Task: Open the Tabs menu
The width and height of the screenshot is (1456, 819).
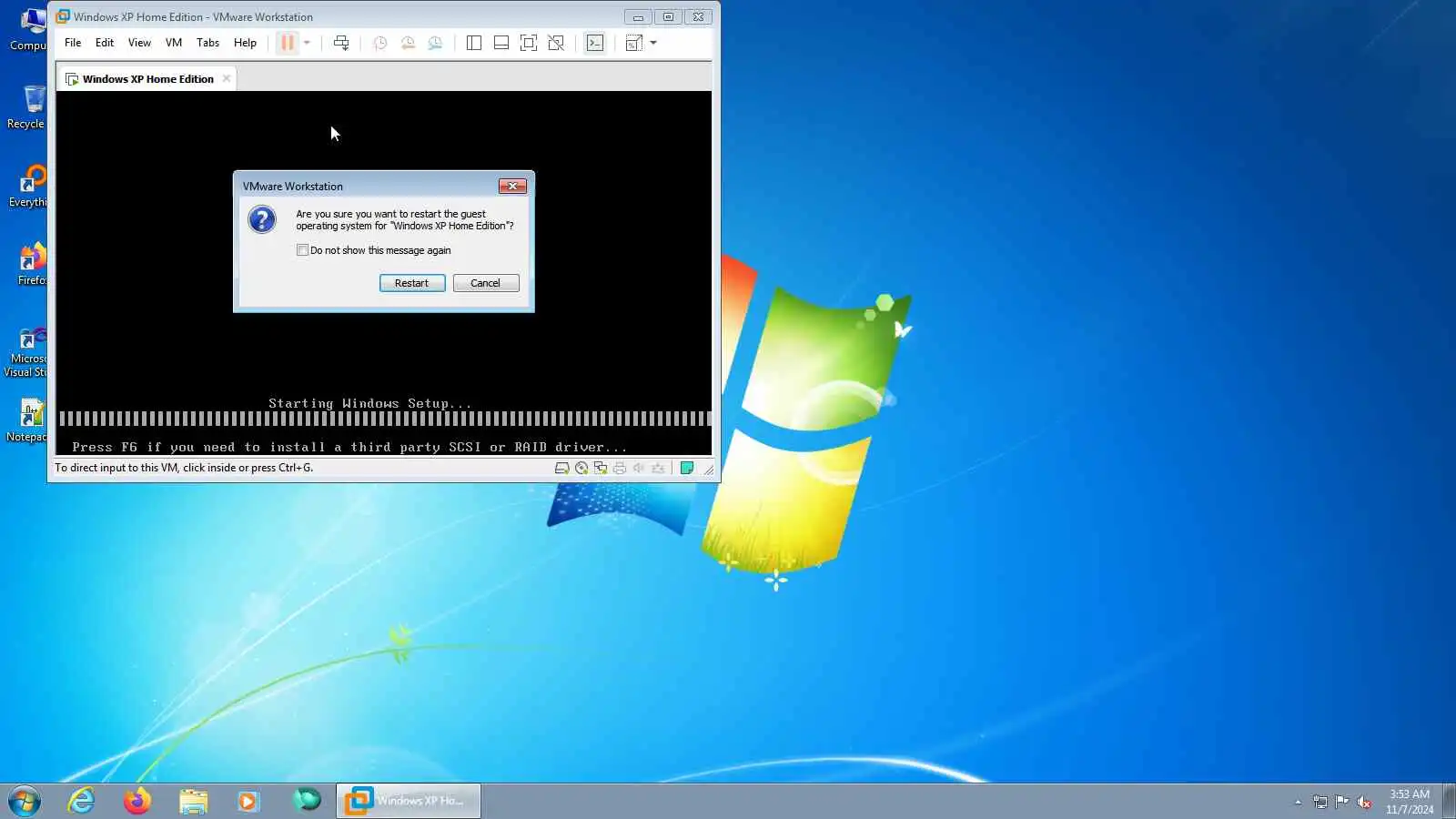Action: [x=207, y=43]
